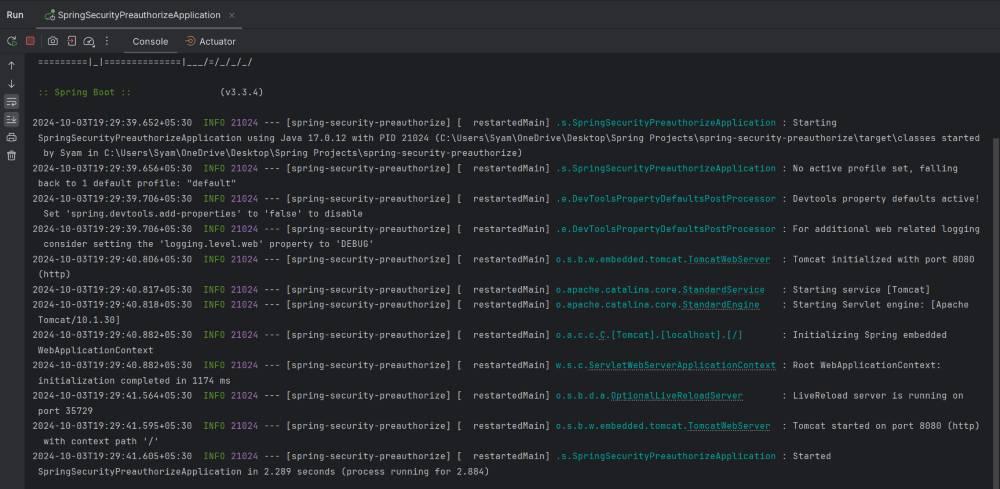Click the Spring Boot version (v3.3.4) text
Image resolution: width=1000 pixels, height=489 pixels.
[242, 92]
